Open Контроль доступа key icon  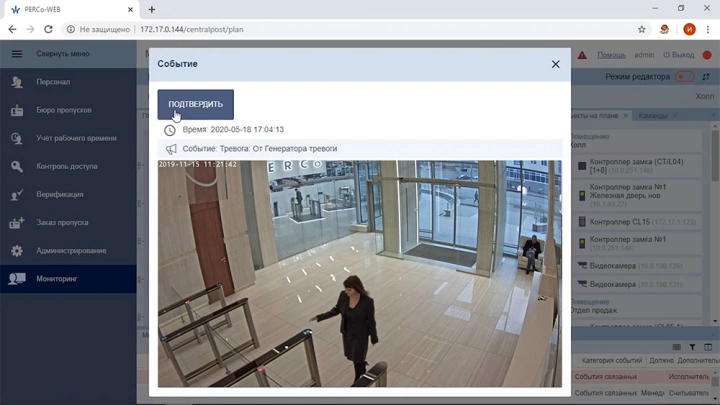(17, 166)
